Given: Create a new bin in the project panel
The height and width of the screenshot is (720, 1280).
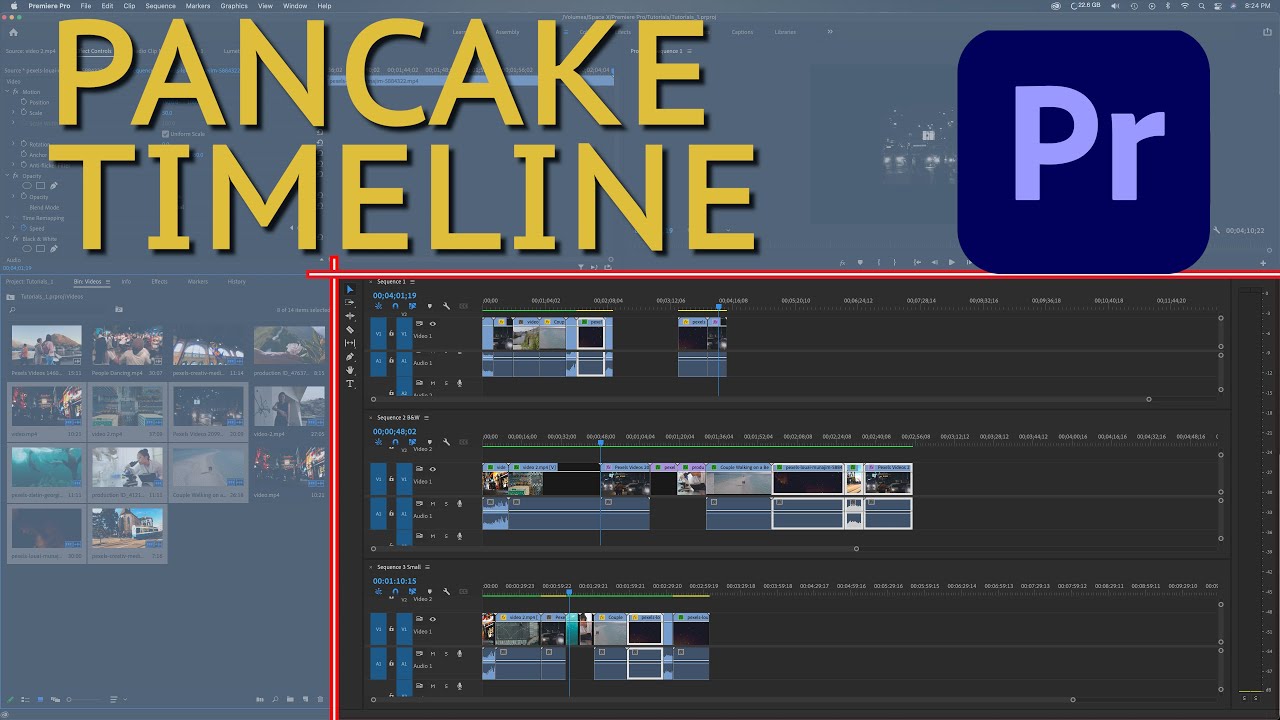Looking at the screenshot, I should tap(290, 699).
